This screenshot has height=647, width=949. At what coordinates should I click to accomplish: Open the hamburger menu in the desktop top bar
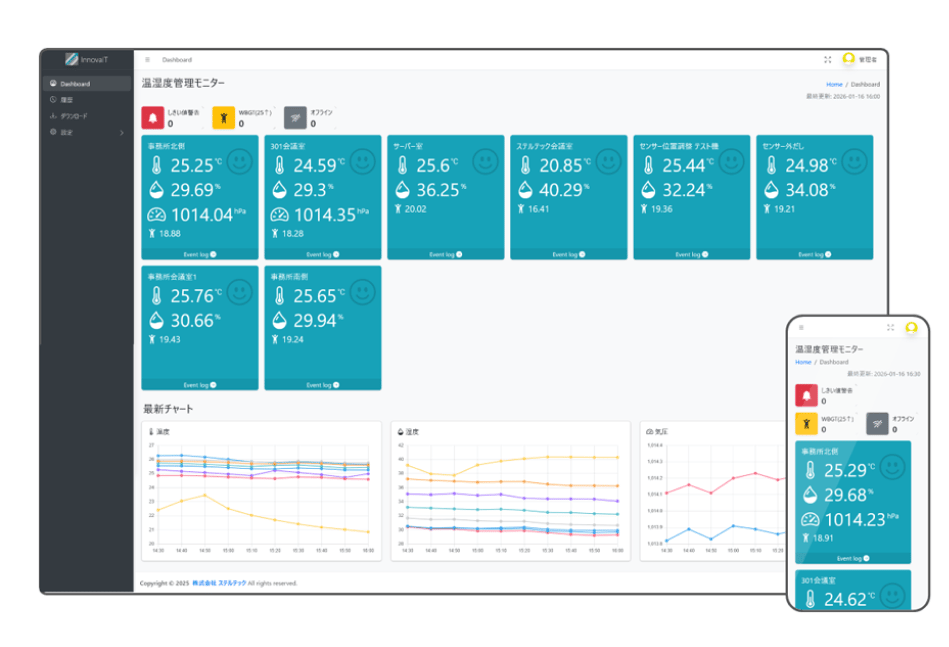tap(147, 60)
